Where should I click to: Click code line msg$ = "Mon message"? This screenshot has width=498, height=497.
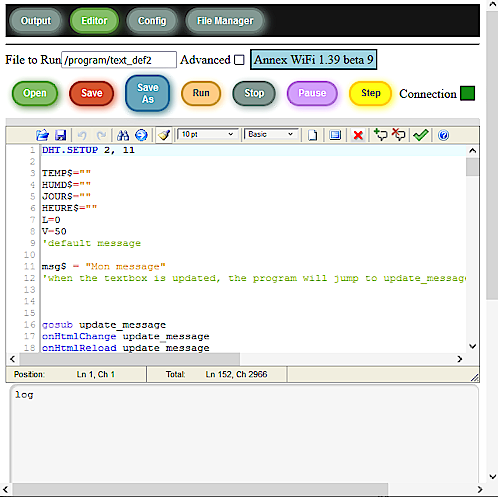point(104,267)
